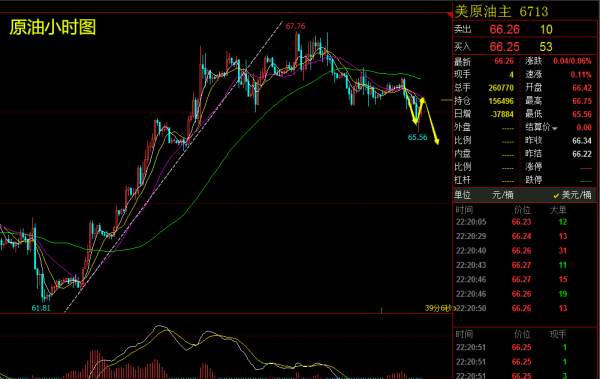Screen dimensions: 600x379
Task: Click the 速涨 value 0.11%
Action: tap(581, 75)
